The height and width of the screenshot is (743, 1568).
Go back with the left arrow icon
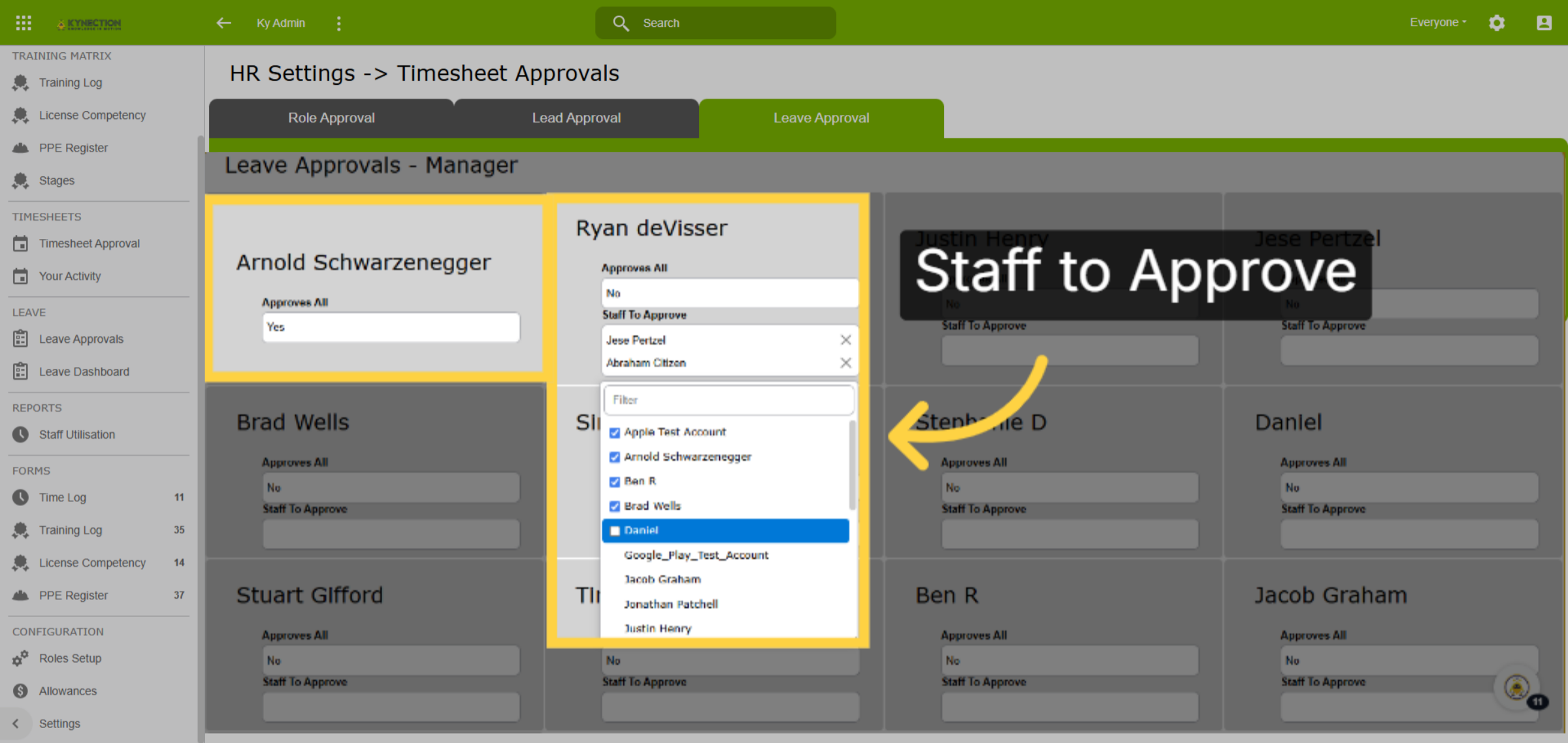coord(223,23)
